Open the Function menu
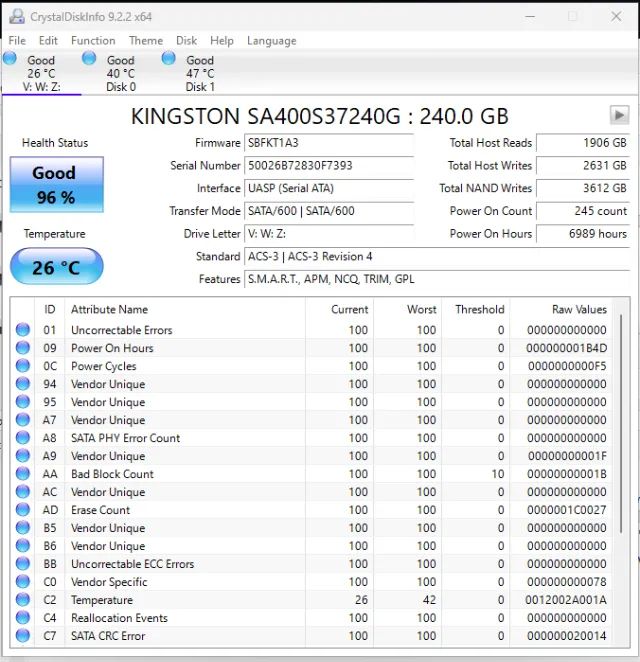640x662 pixels. point(93,41)
